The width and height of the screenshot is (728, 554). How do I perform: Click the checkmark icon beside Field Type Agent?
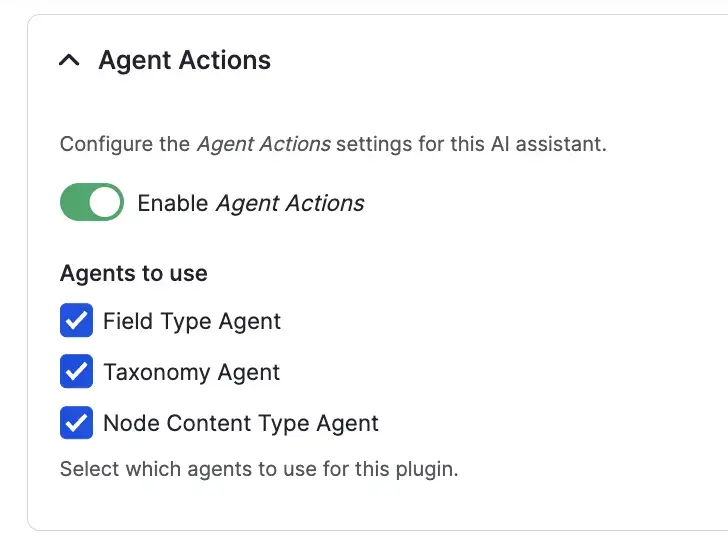pyautogui.click(x=76, y=321)
